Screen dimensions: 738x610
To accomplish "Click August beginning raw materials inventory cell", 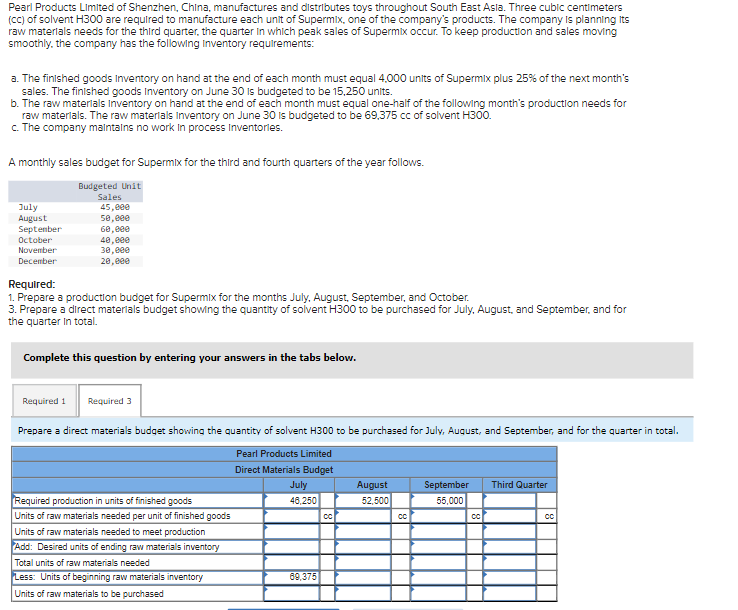I will [363, 578].
